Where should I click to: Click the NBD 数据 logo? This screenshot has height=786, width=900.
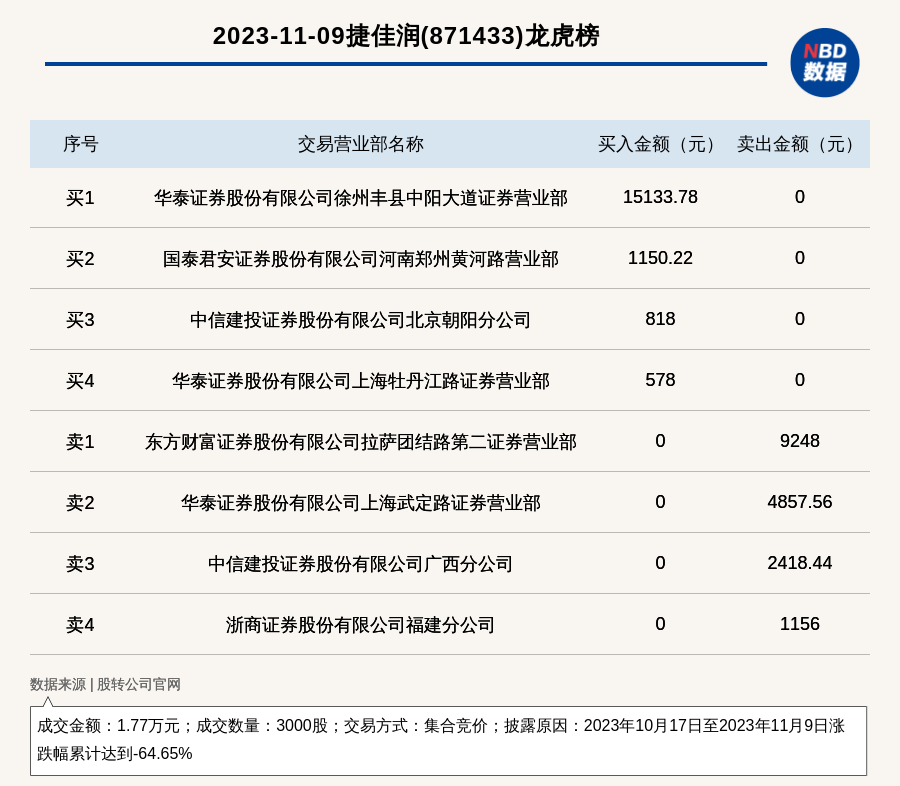click(x=824, y=63)
